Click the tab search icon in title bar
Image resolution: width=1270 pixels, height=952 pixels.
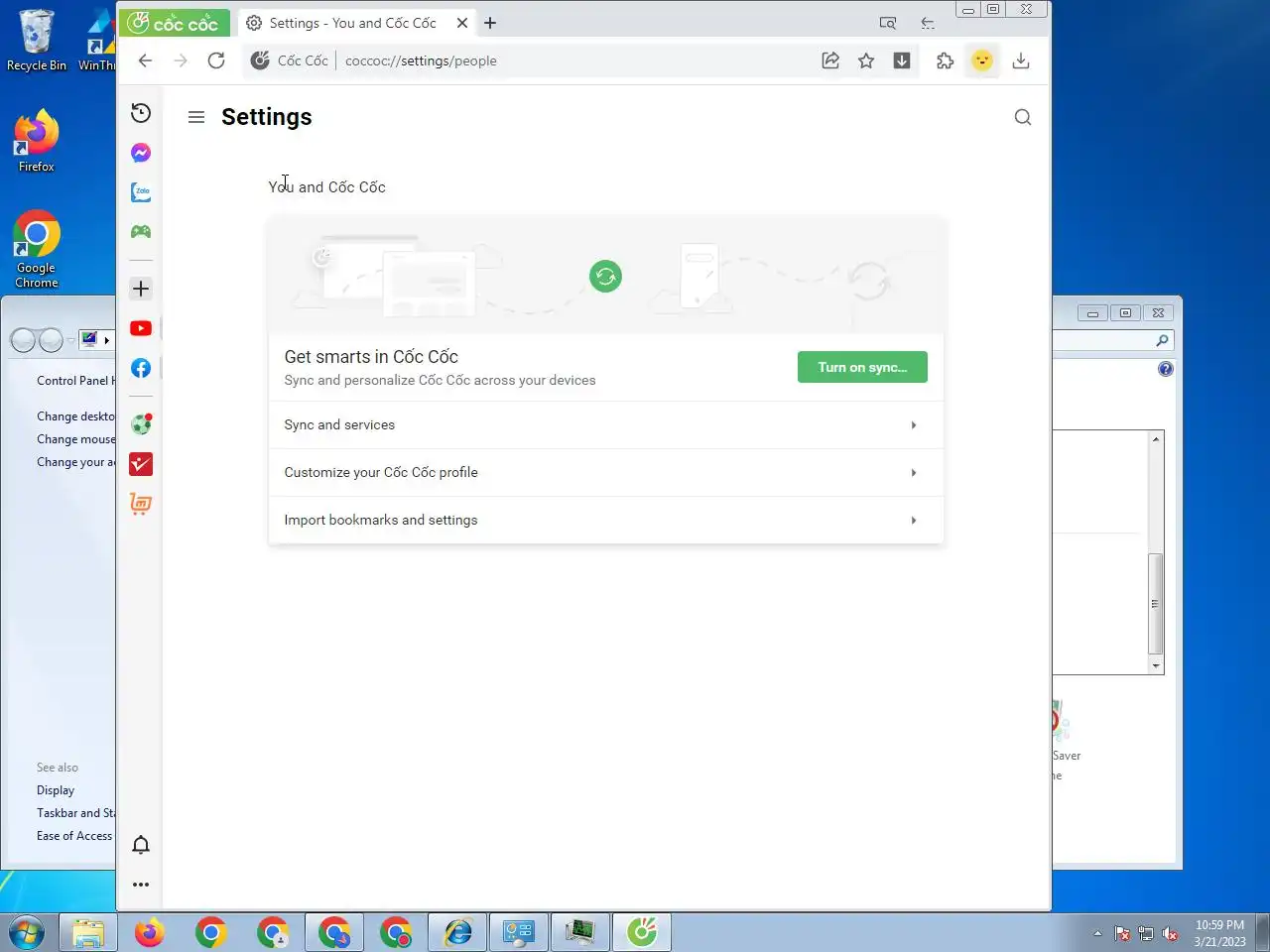[x=888, y=23]
